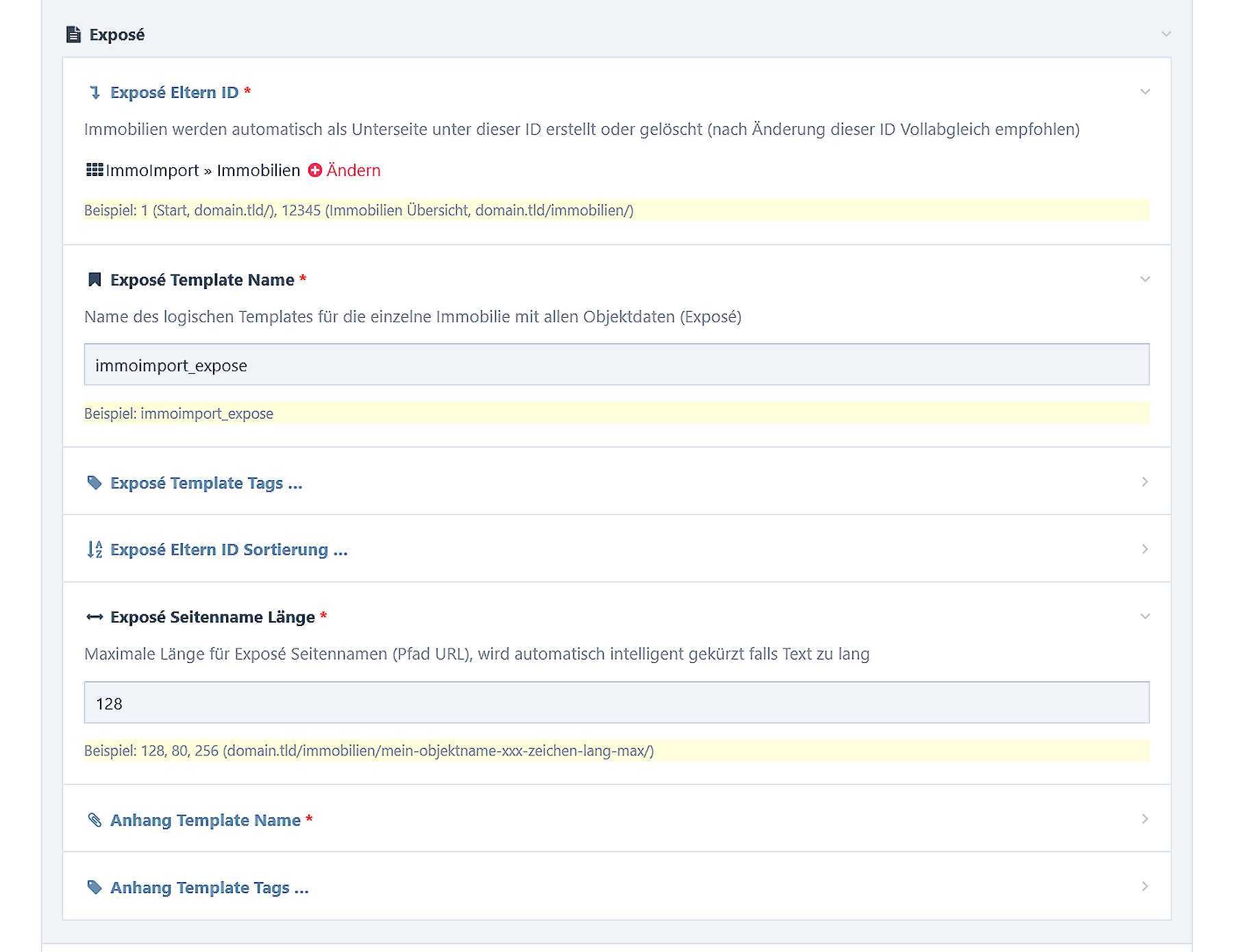Click the document icon beside Exposé heading
Image resolution: width=1233 pixels, height=952 pixels.
[x=73, y=34]
